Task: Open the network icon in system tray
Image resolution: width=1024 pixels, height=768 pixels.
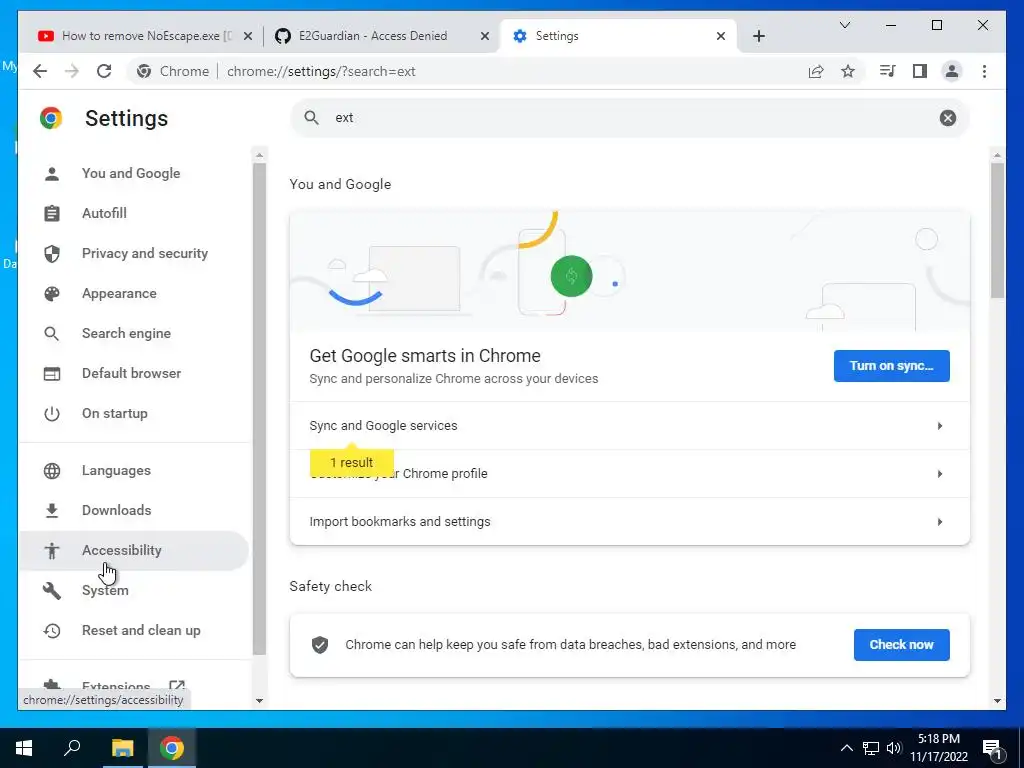Action: [871, 748]
